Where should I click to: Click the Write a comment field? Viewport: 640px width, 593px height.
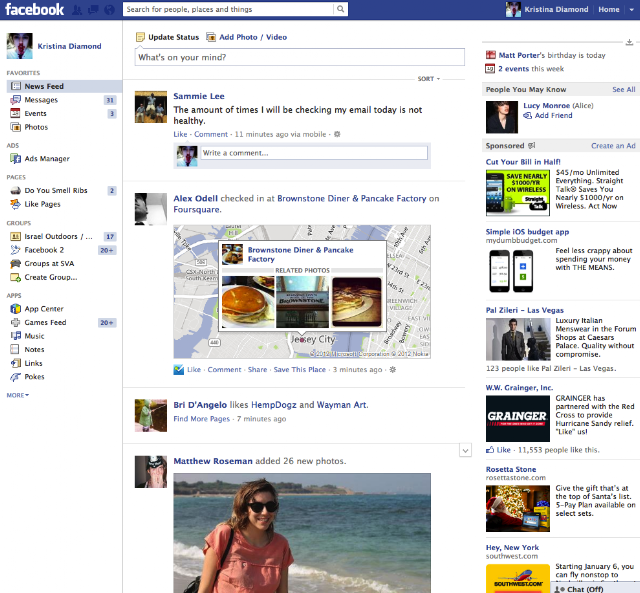pyautogui.click(x=314, y=153)
